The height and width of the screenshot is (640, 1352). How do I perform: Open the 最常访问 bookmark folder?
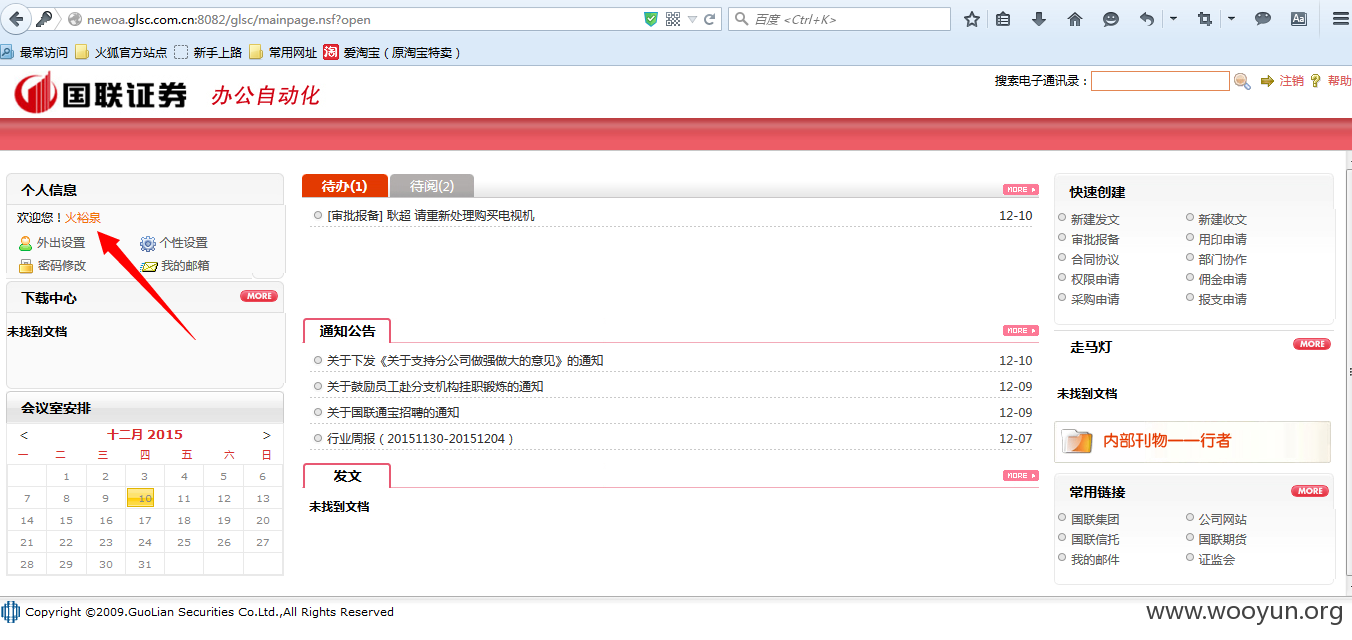pyautogui.click(x=35, y=52)
